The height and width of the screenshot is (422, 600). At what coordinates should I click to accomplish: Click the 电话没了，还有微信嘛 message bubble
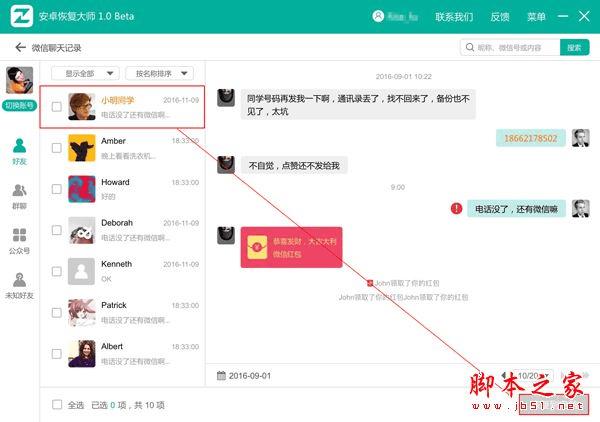coord(516,209)
